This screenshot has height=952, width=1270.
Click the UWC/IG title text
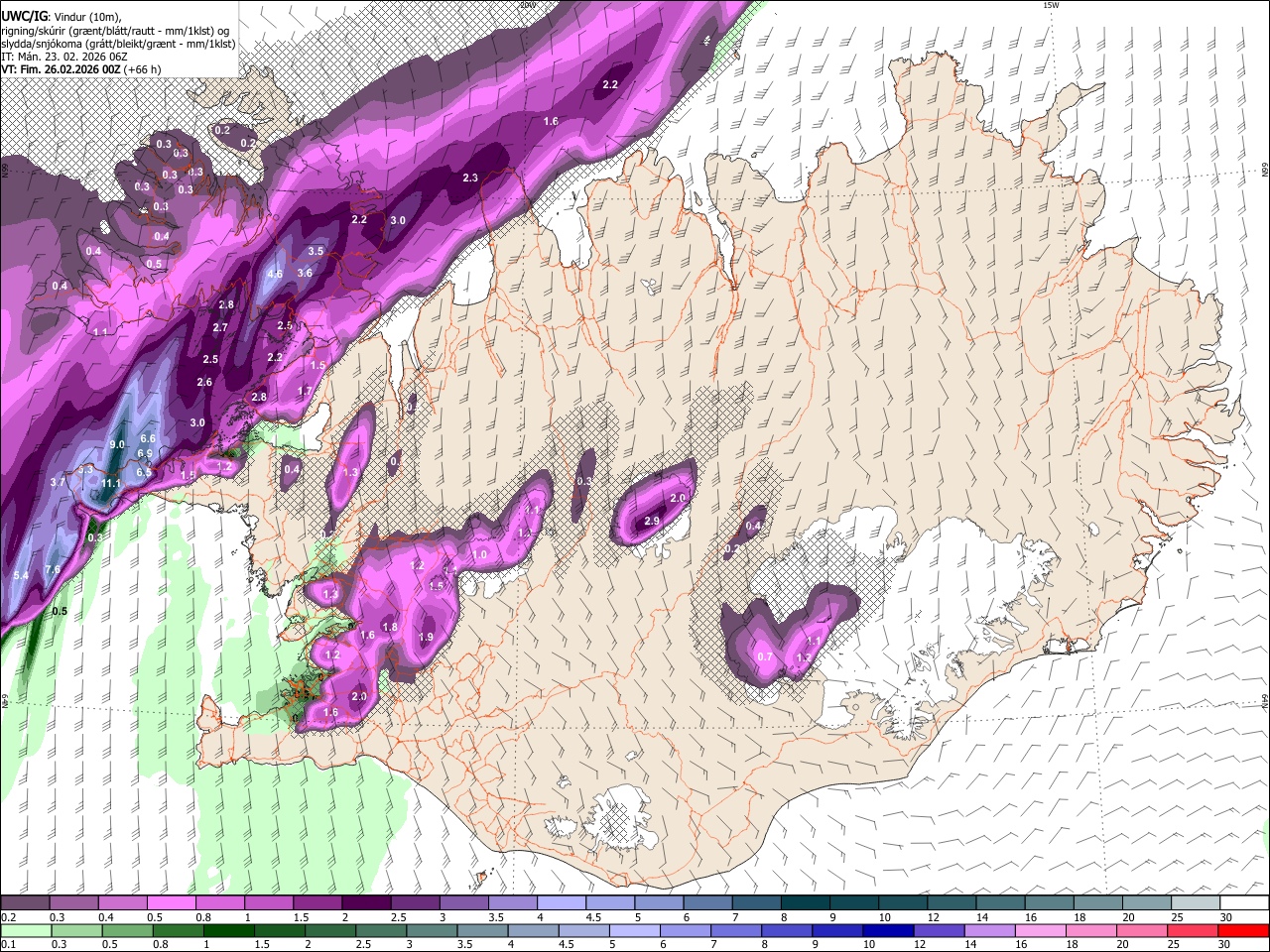[x=24, y=15]
